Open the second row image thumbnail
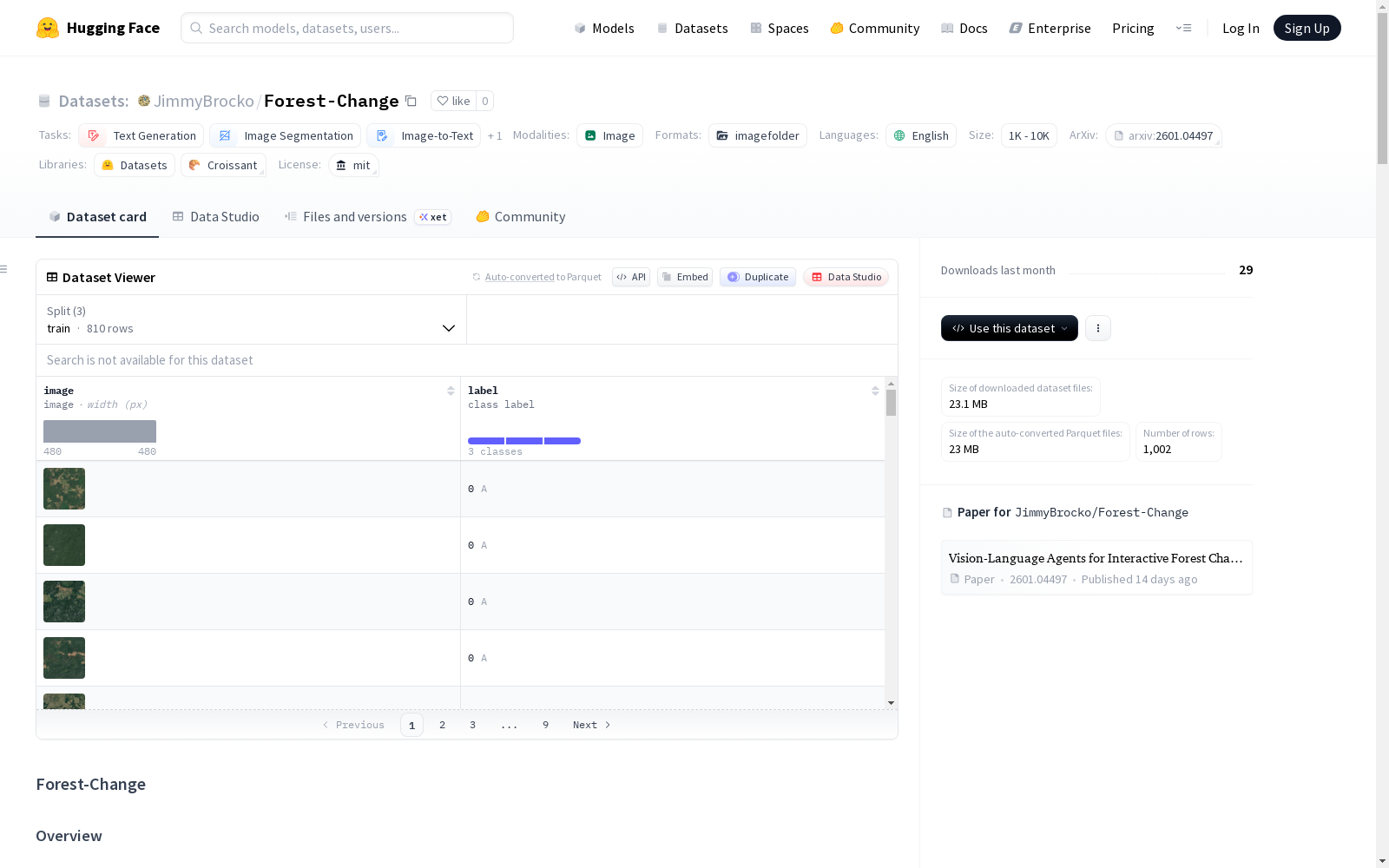This screenshot has height=868, width=1389. (64, 545)
